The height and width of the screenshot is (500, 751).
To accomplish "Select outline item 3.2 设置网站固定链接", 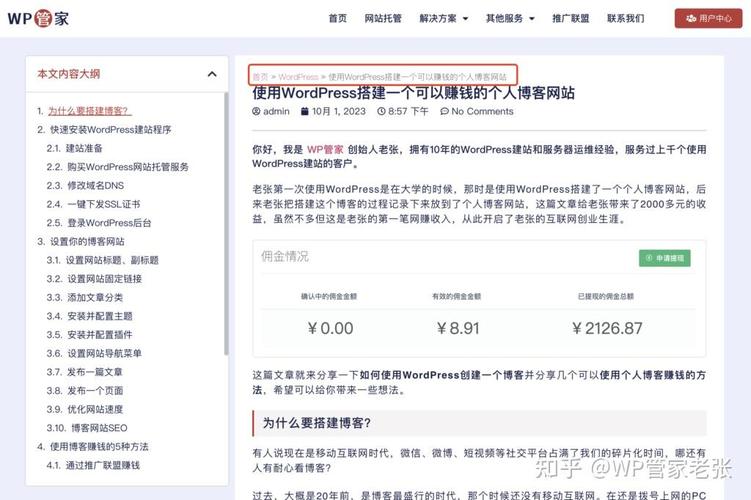I will click(104, 279).
